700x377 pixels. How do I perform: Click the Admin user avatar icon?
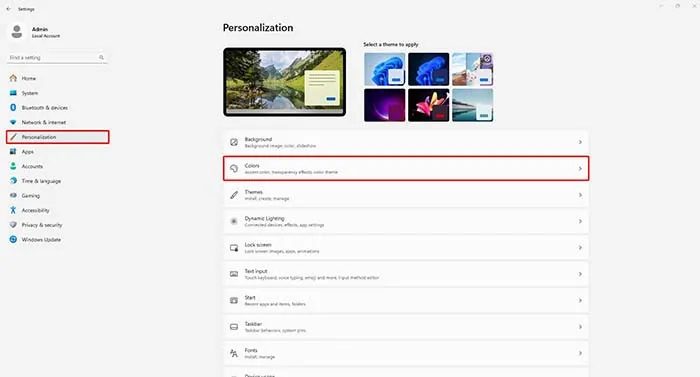pos(17,32)
